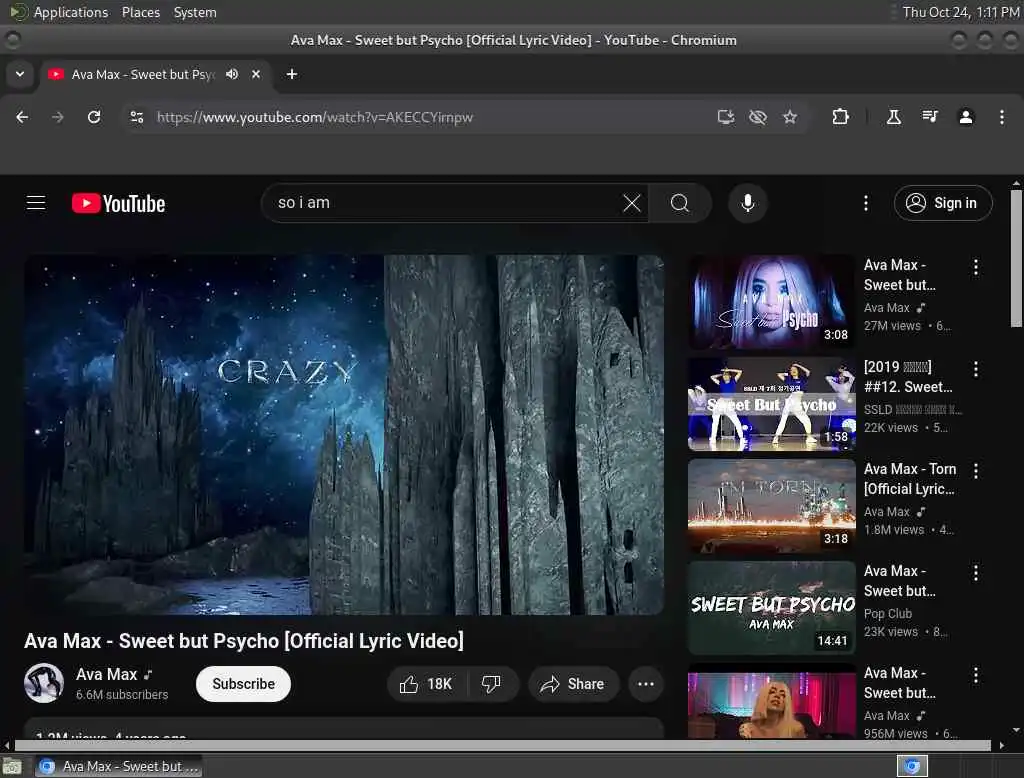Screen dimensions: 1024x778
Task: Install app icon in address bar
Action: (726, 117)
